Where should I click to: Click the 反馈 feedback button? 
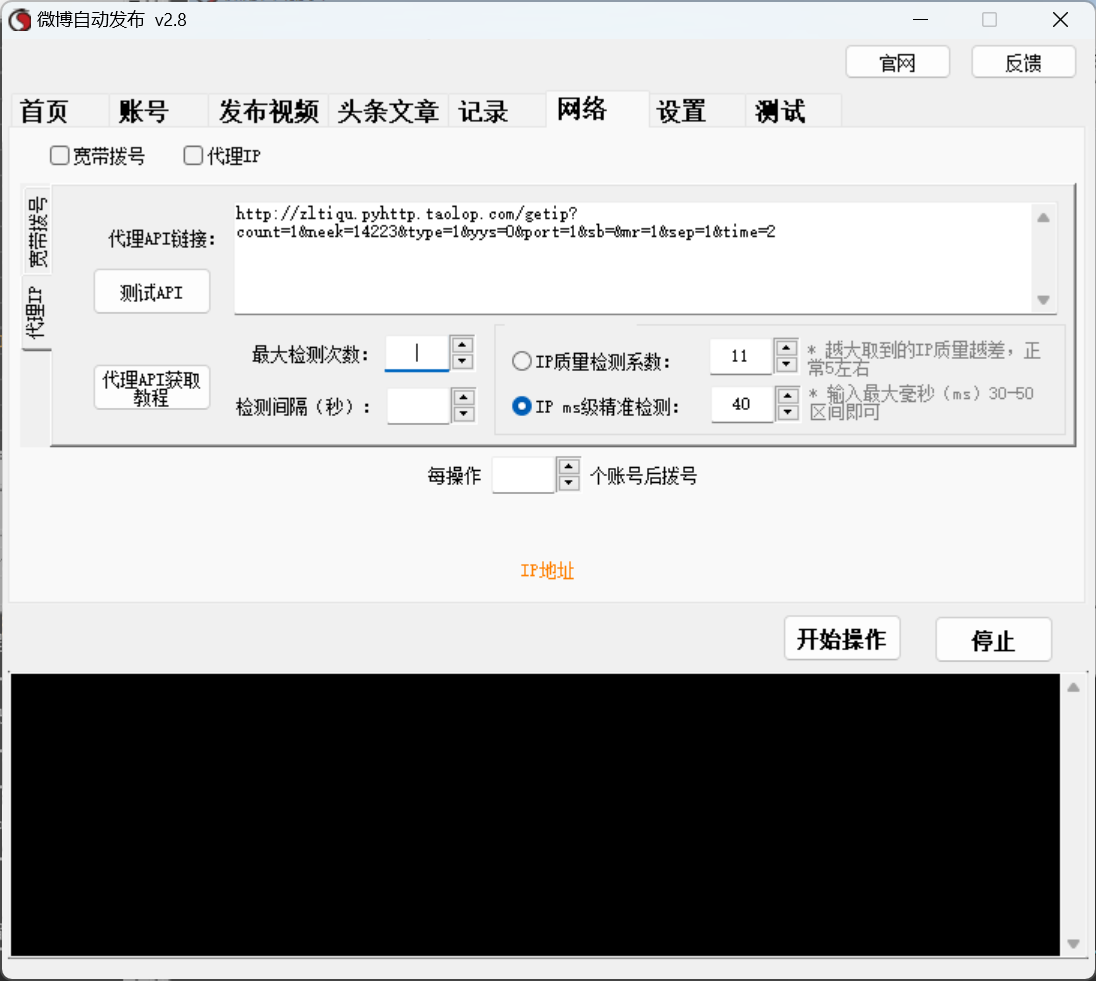1023,63
